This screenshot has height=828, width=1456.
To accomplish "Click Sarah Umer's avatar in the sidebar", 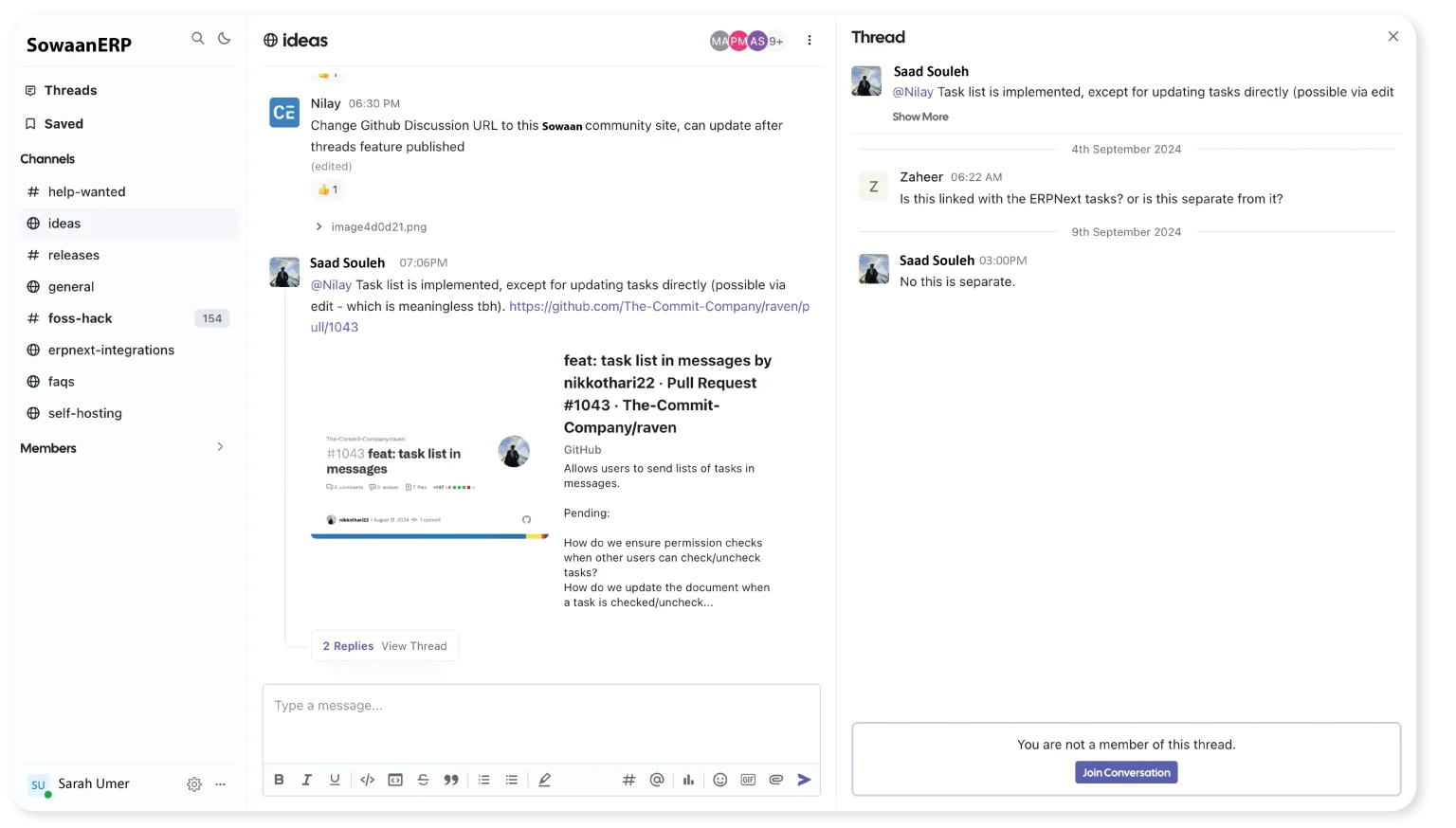I will point(38,784).
